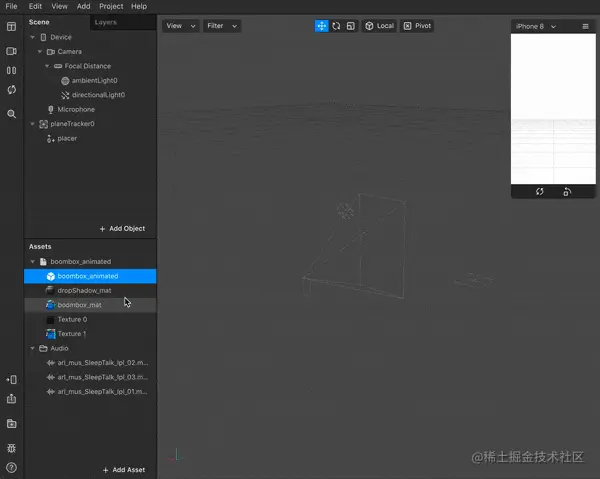This screenshot has height=479, width=600.
Task: Open the layout panel icon in left sidebar
Action: (11, 26)
